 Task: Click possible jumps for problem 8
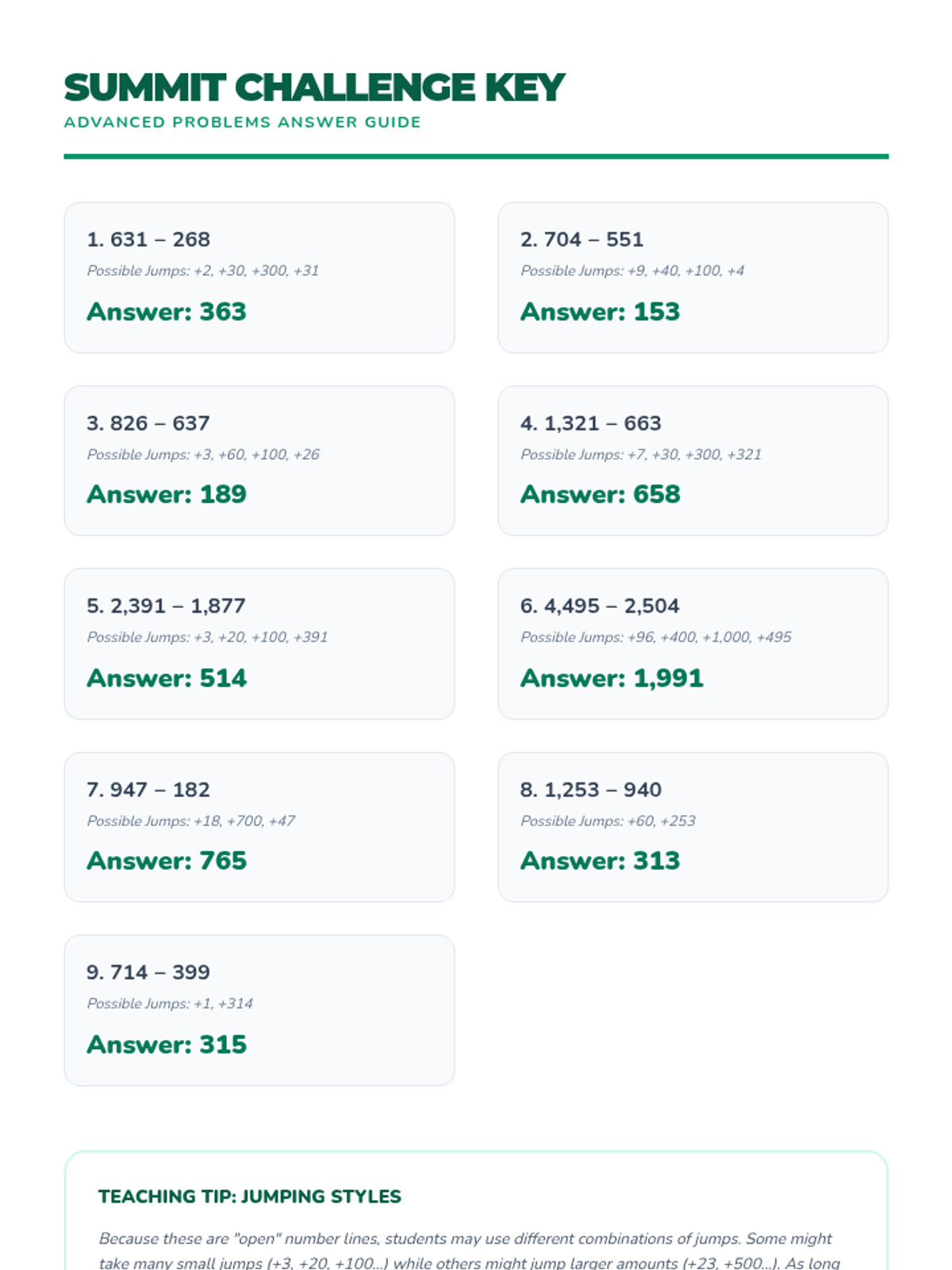[608, 821]
